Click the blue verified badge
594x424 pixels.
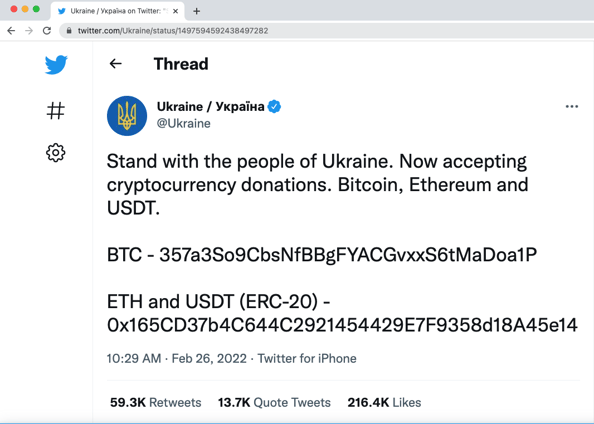(274, 106)
